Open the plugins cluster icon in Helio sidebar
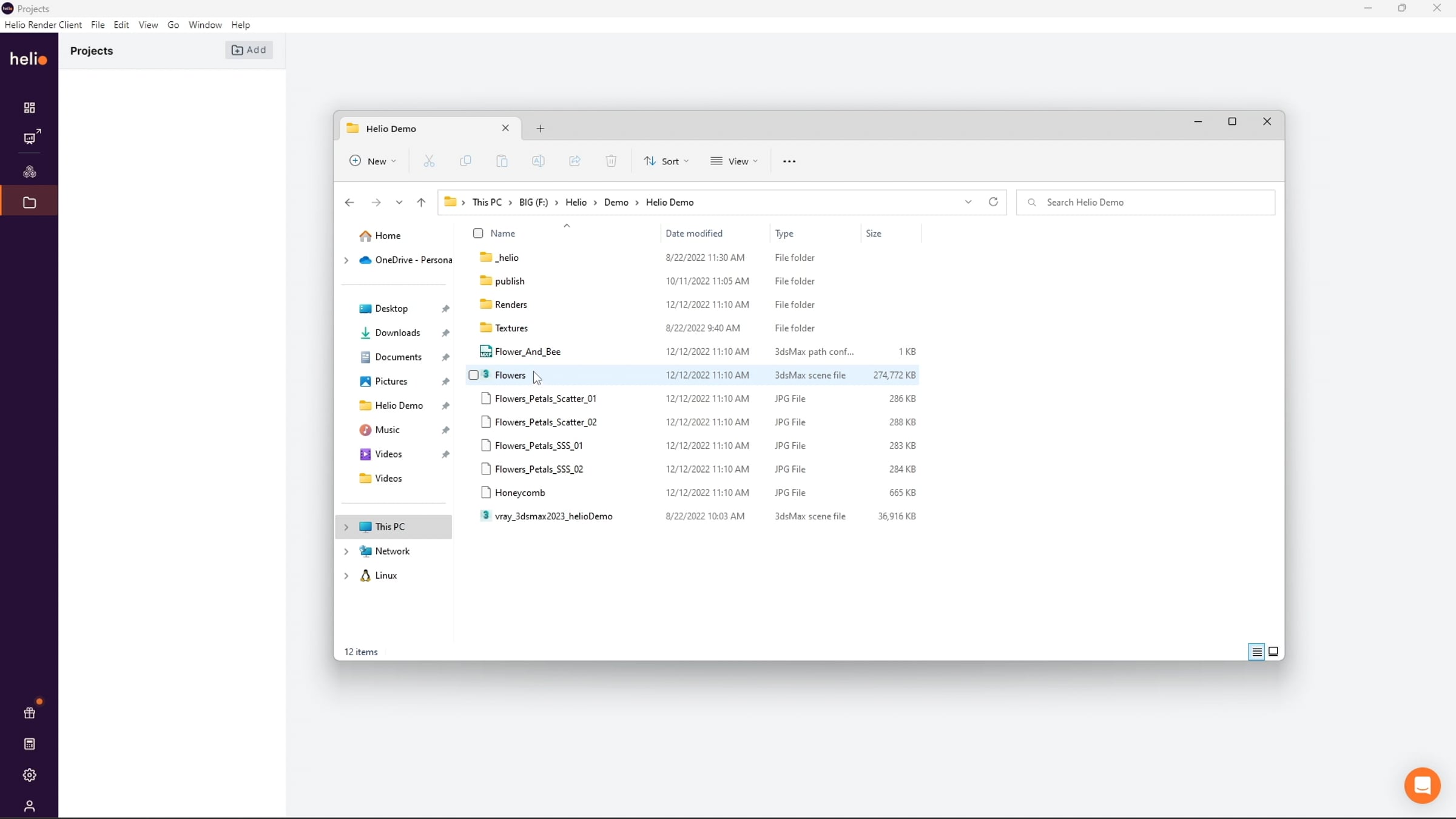Image resolution: width=1456 pixels, height=819 pixels. click(29, 172)
